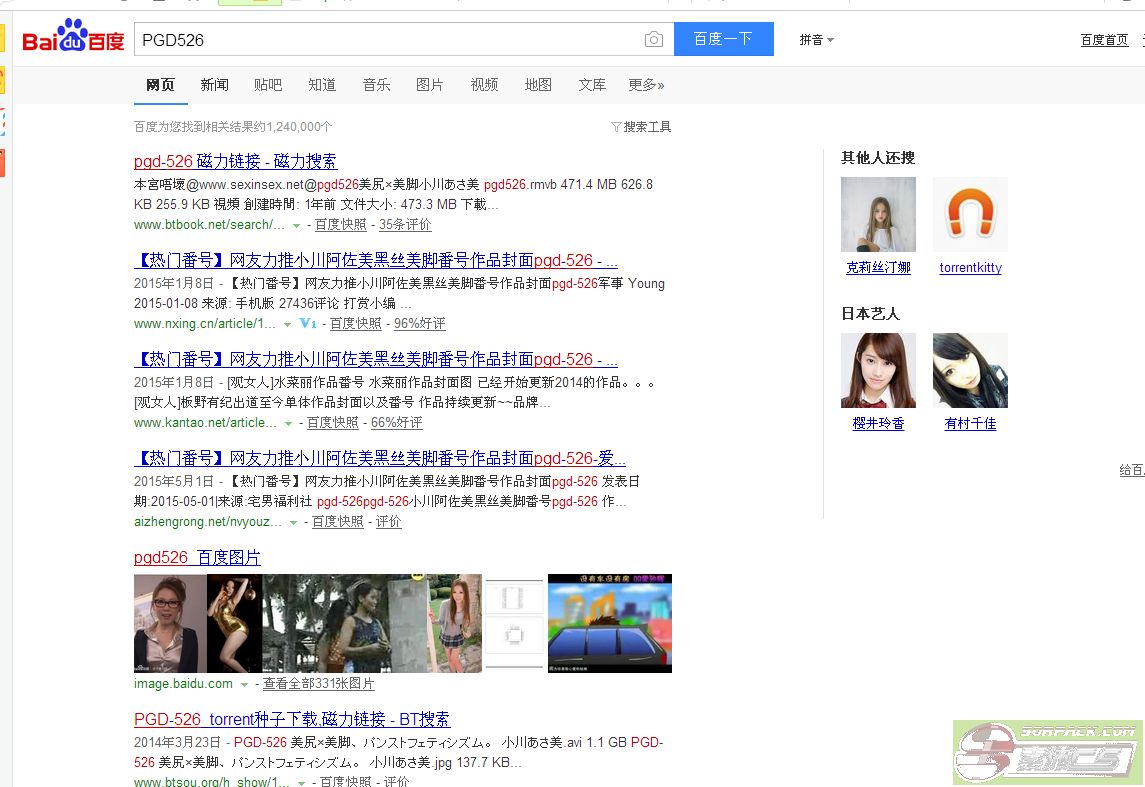Expand the arrow next to aizhengrong.net URL
1145x787 pixels.
tap(294, 523)
